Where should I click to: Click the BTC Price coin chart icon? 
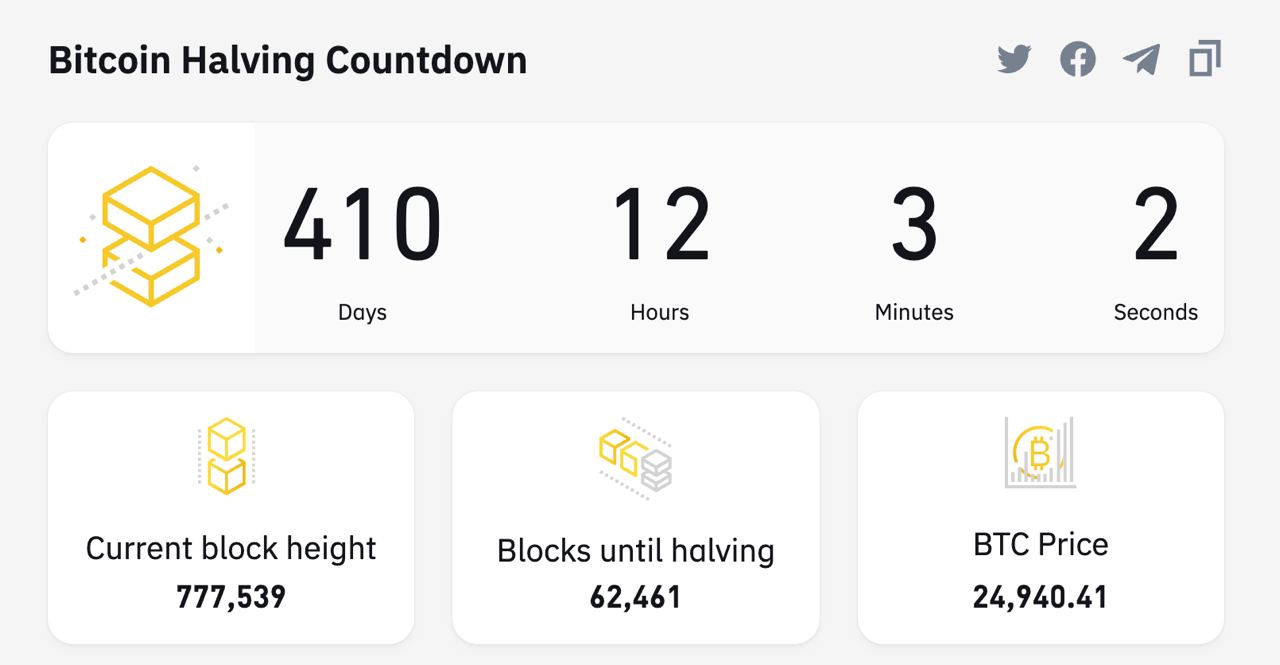[x=1040, y=453]
